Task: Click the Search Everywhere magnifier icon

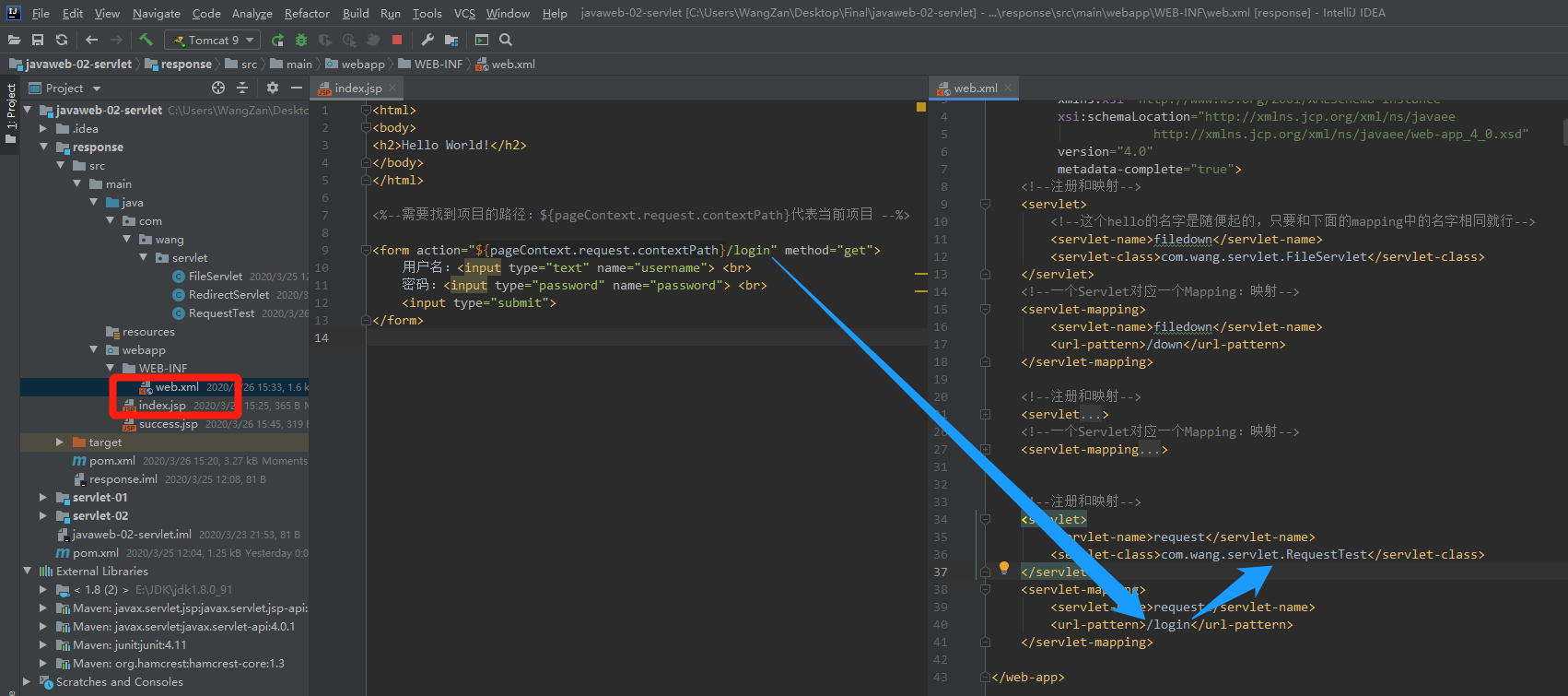Action: (x=506, y=40)
